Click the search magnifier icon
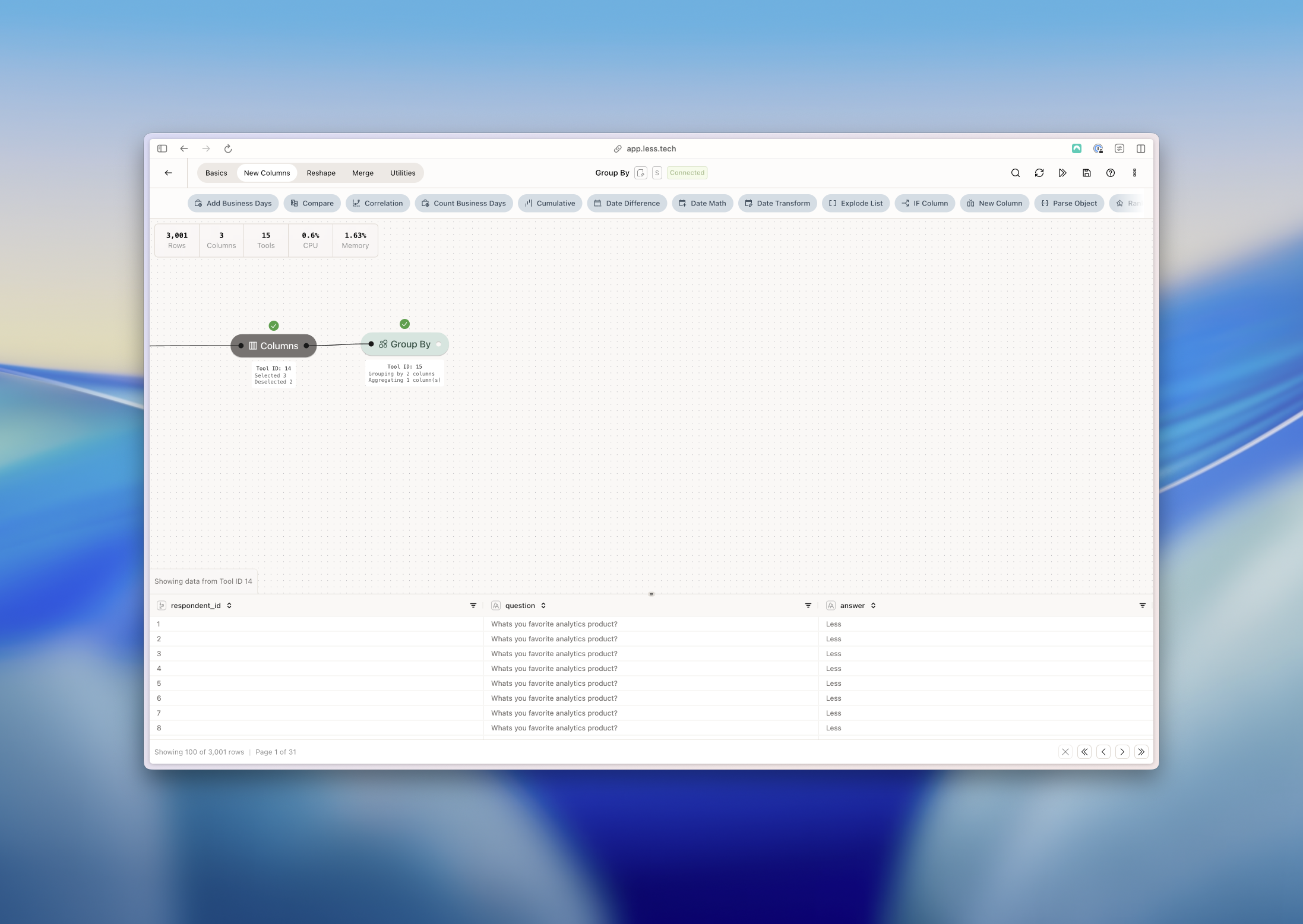Image resolution: width=1303 pixels, height=924 pixels. tap(1016, 173)
